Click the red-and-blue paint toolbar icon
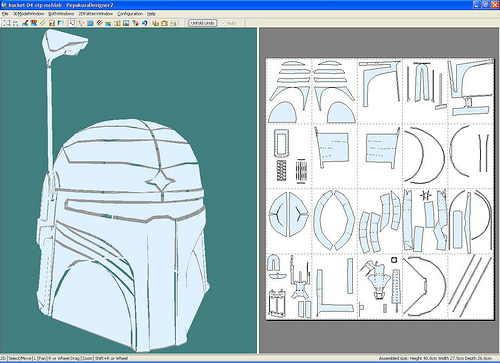The image size is (500, 363). click(x=25, y=23)
